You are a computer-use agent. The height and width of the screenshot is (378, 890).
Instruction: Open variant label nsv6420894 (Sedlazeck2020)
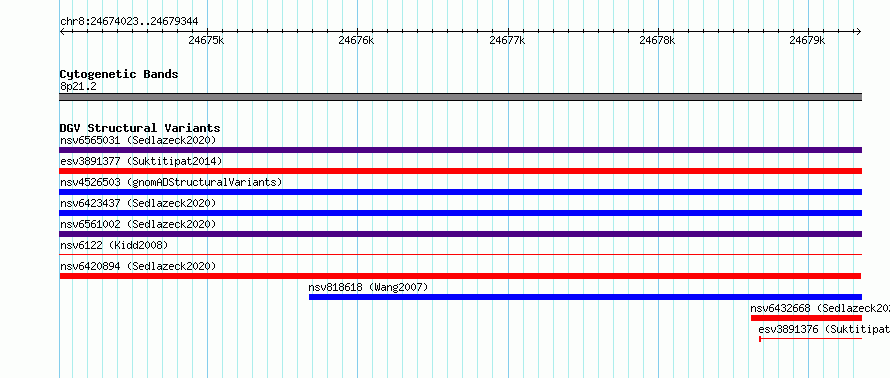click(x=138, y=266)
